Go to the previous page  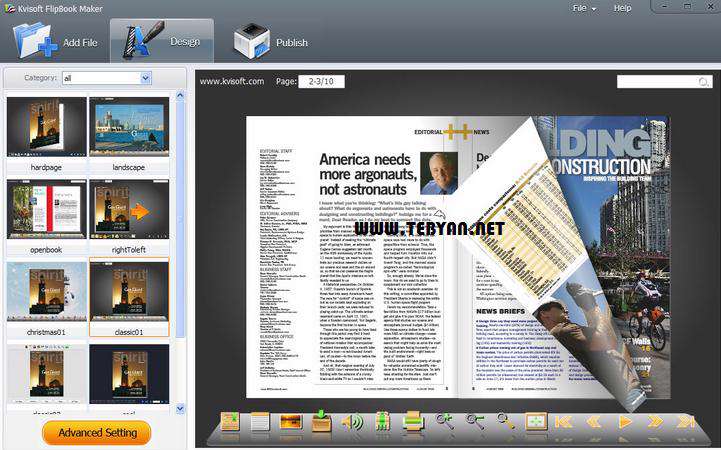click(594, 422)
